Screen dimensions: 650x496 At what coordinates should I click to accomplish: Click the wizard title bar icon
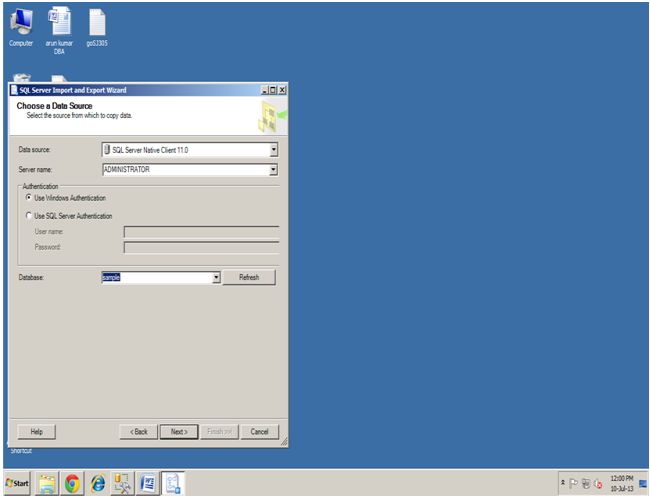pyautogui.click(x=14, y=90)
